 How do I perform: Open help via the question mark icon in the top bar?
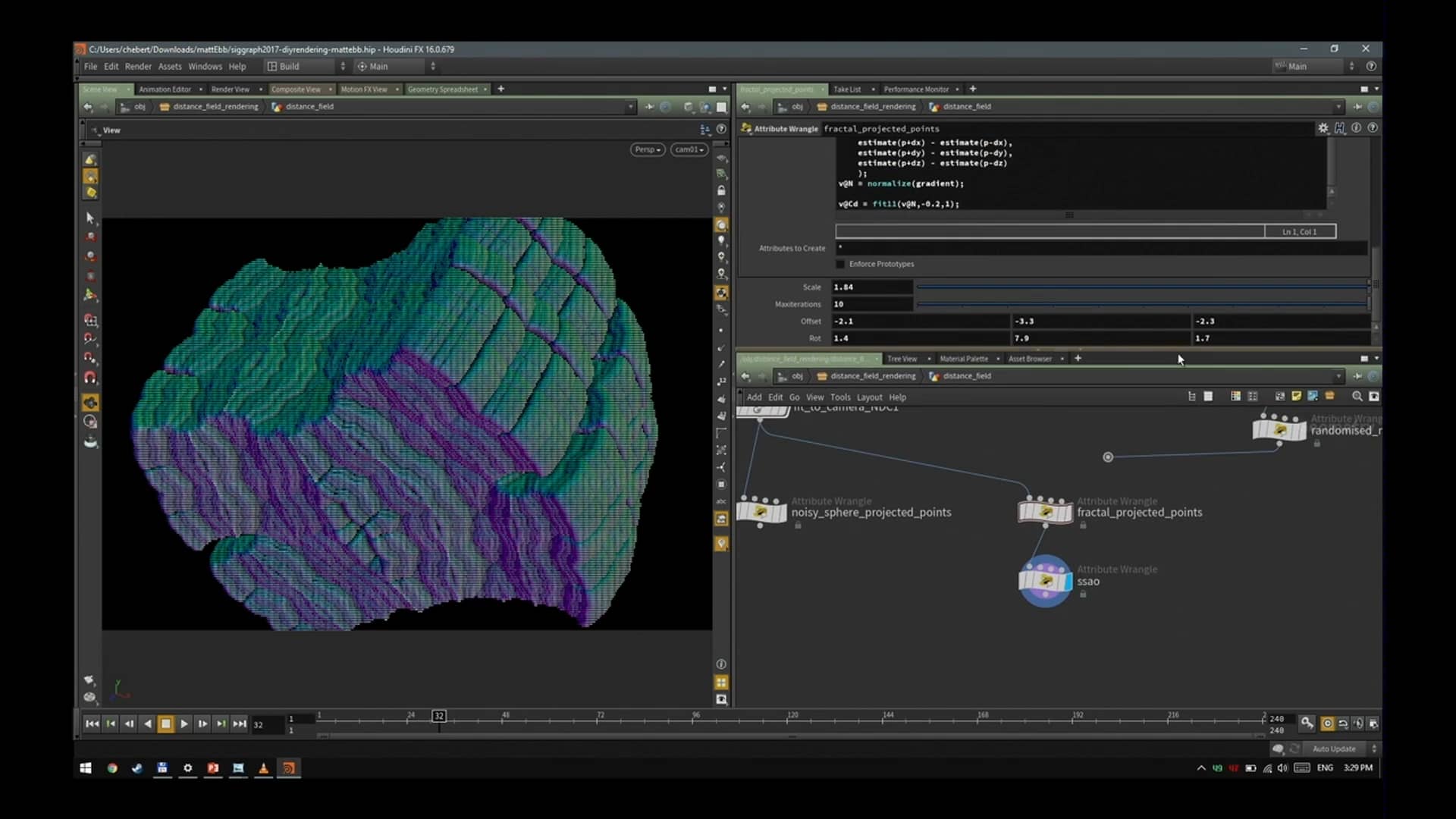tap(1373, 66)
